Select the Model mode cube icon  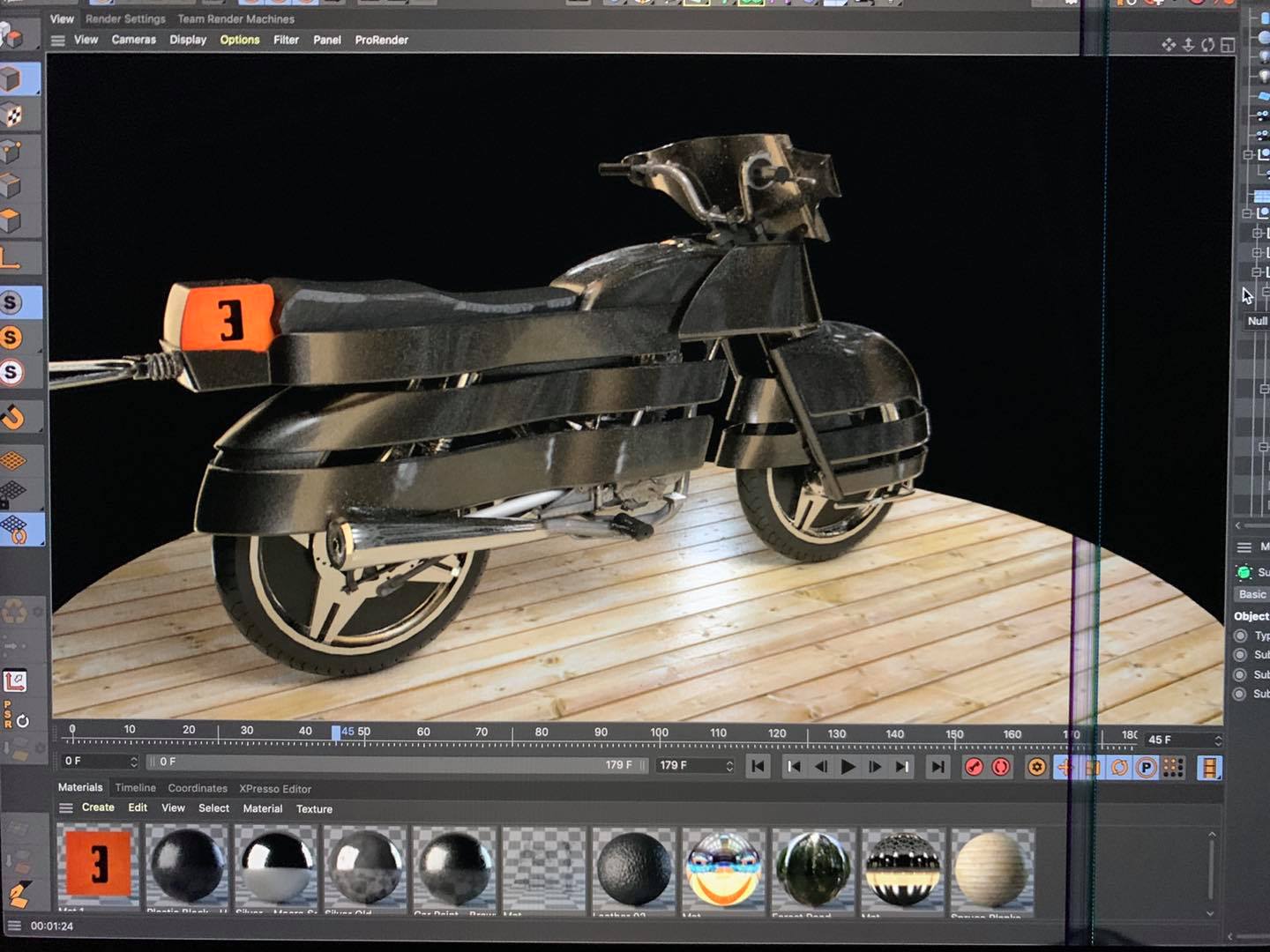click(11, 79)
